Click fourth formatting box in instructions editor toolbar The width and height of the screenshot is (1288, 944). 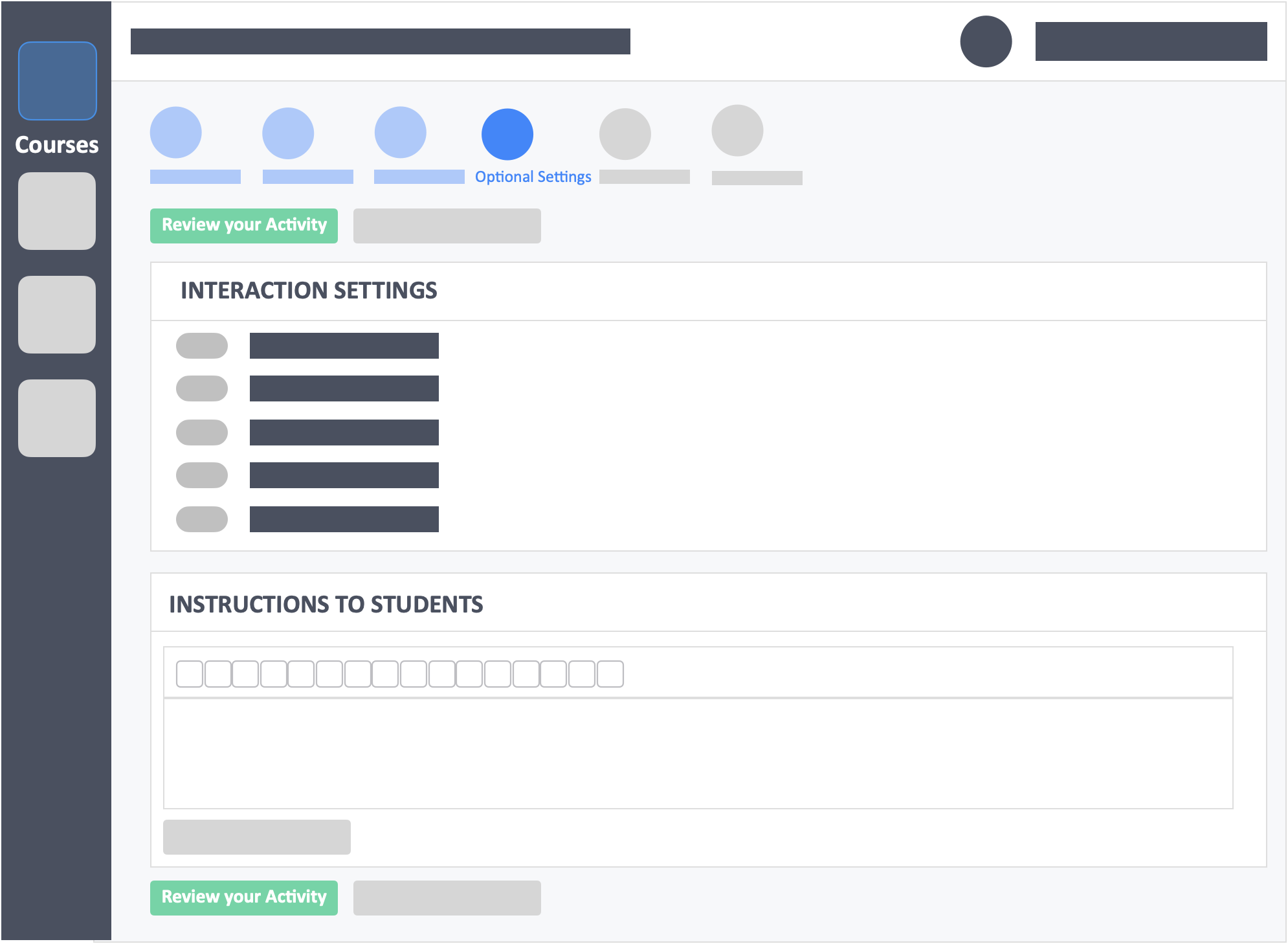[x=274, y=674]
